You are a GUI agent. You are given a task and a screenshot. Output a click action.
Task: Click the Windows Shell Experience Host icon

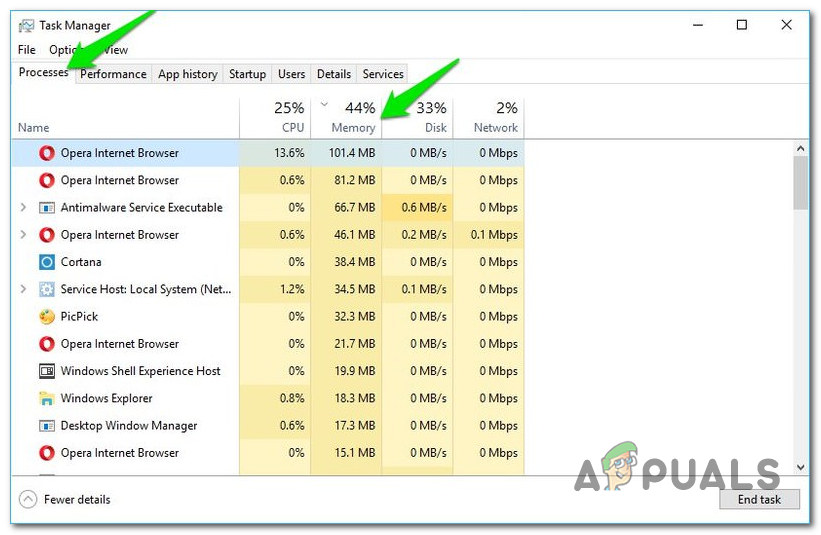(x=47, y=371)
